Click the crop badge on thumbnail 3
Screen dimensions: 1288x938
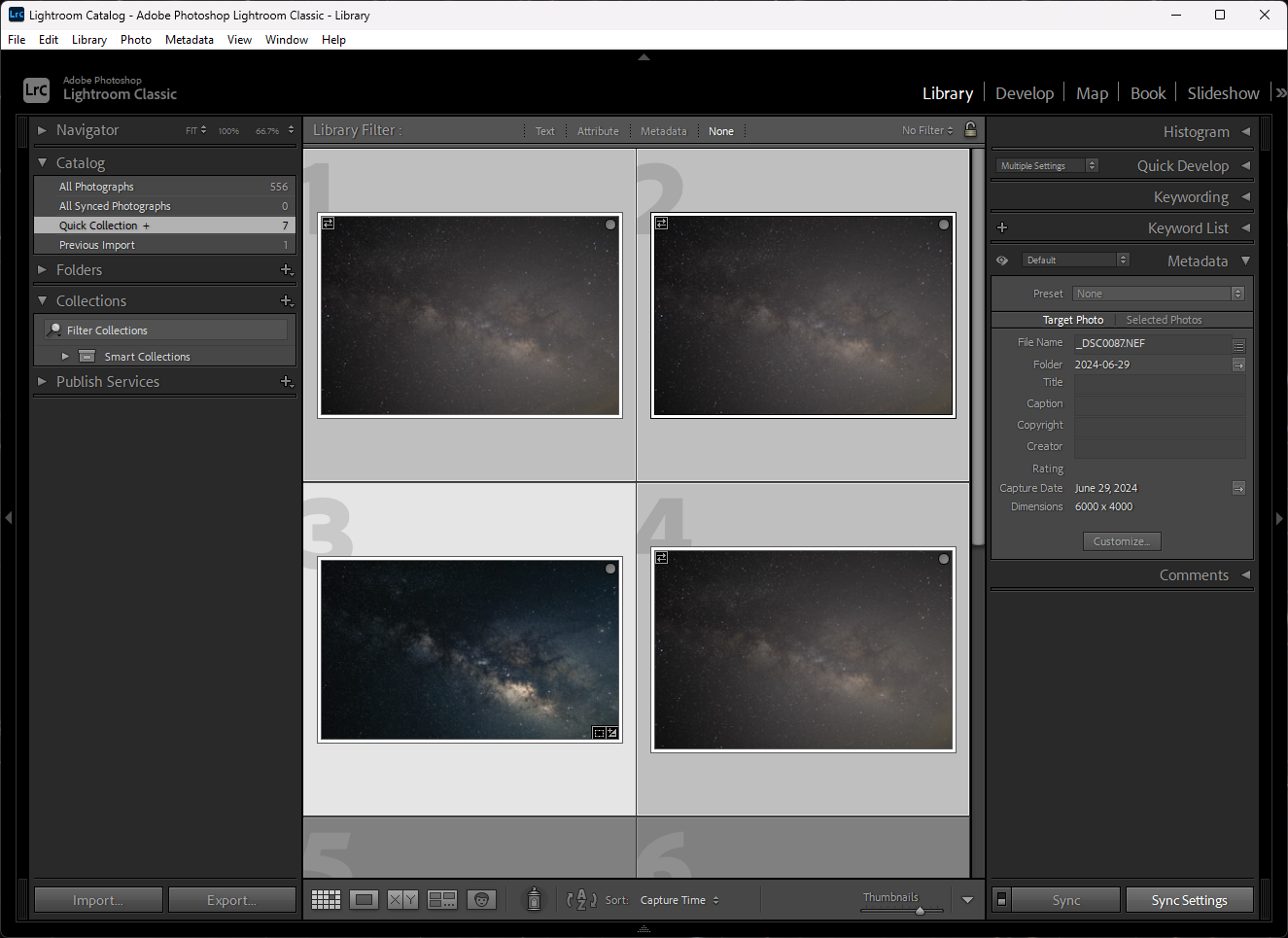tap(599, 733)
